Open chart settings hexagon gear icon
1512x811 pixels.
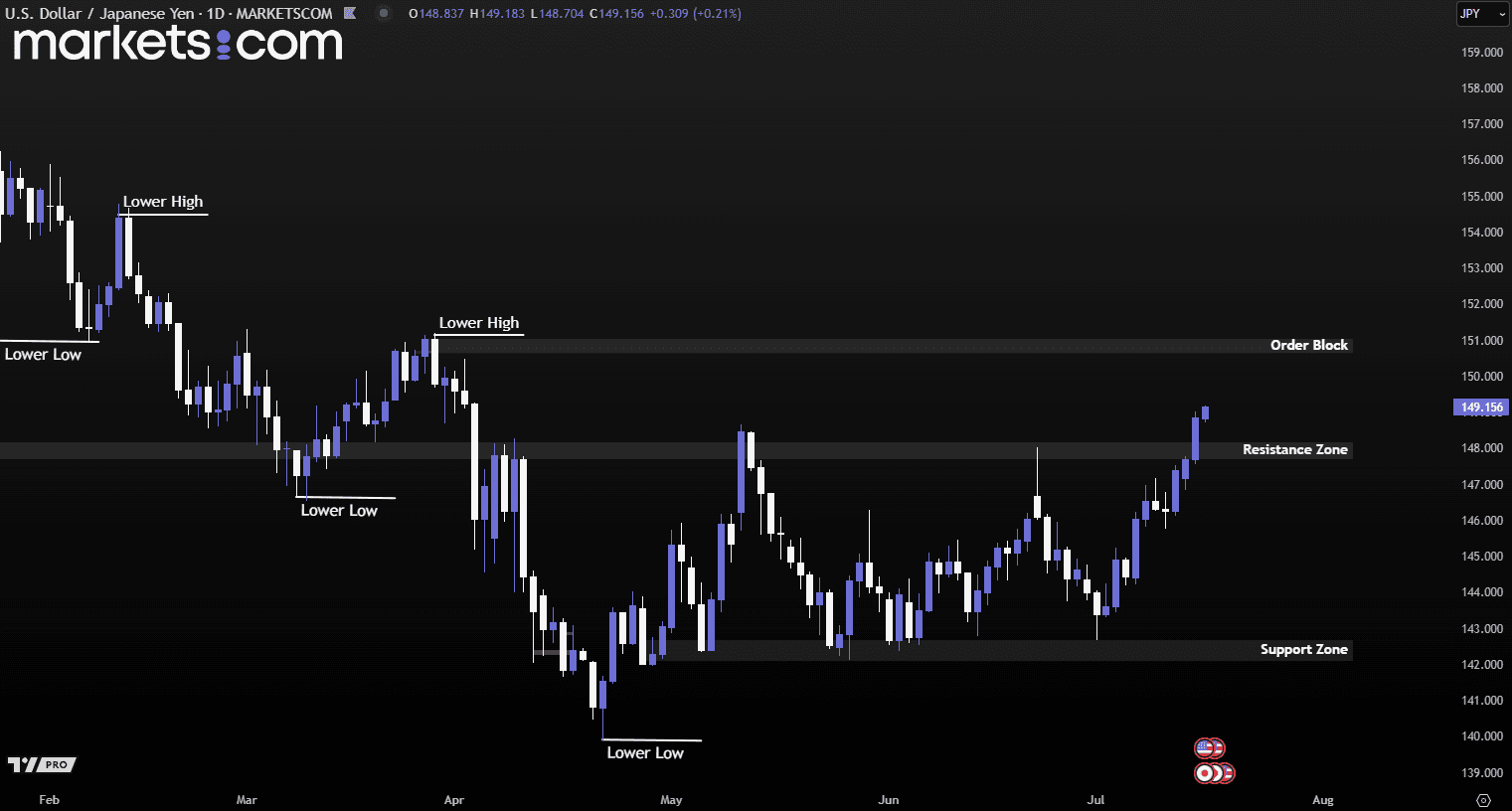point(1483,800)
